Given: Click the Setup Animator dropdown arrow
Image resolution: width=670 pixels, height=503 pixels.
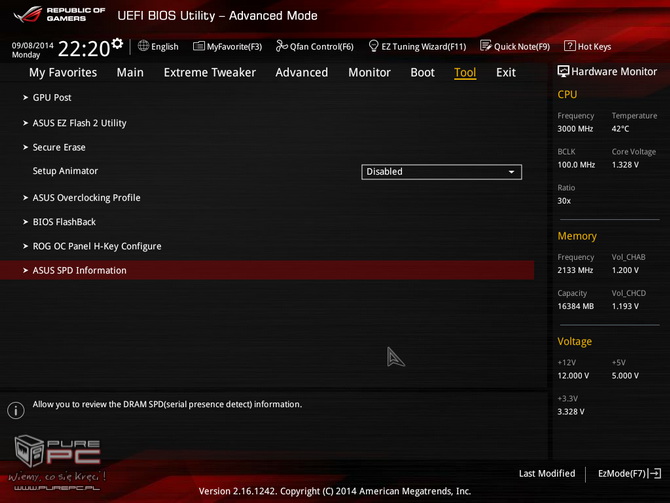Looking at the screenshot, I should pyautogui.click(x=511, y=172).
